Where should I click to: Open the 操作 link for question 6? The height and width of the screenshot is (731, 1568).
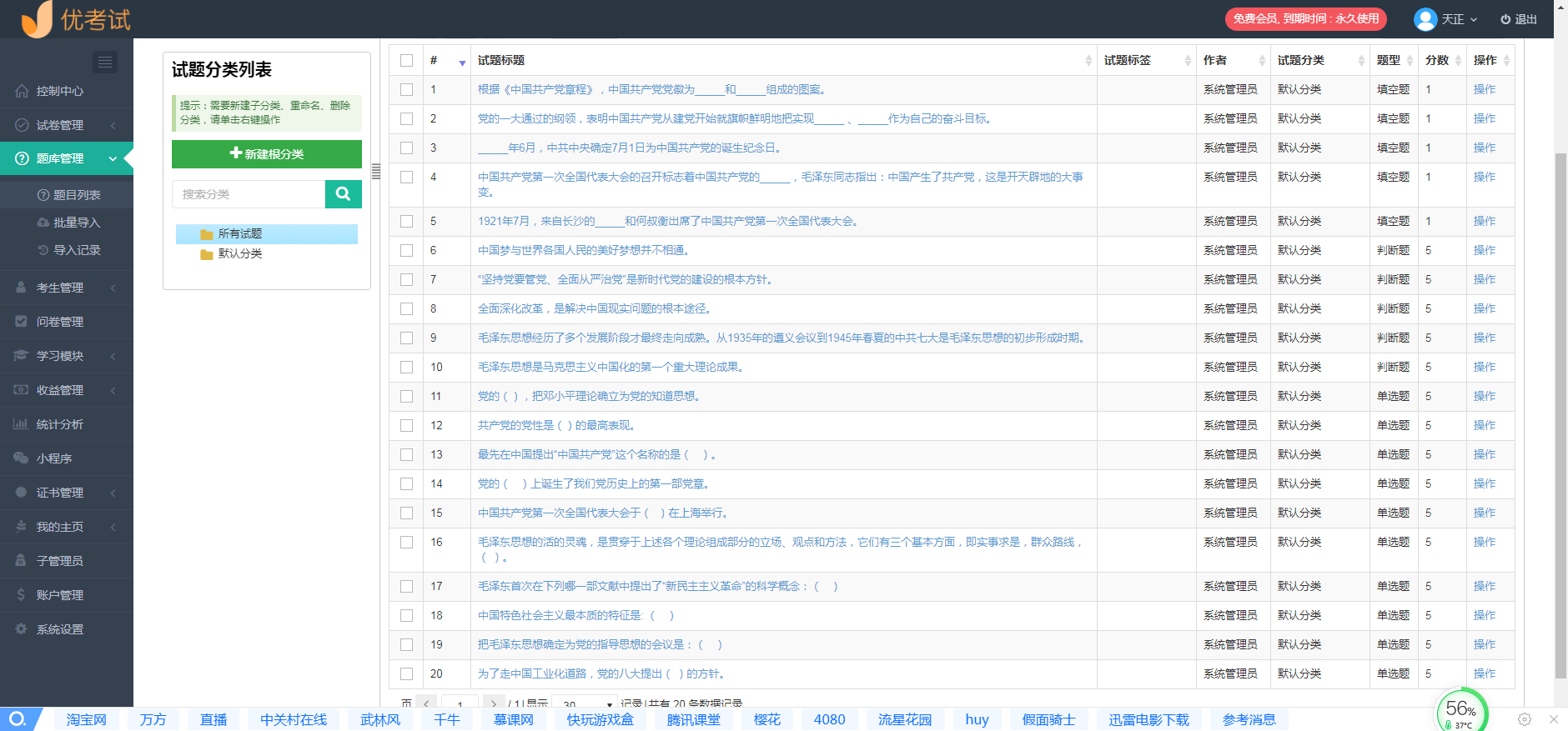[1484, 250]
